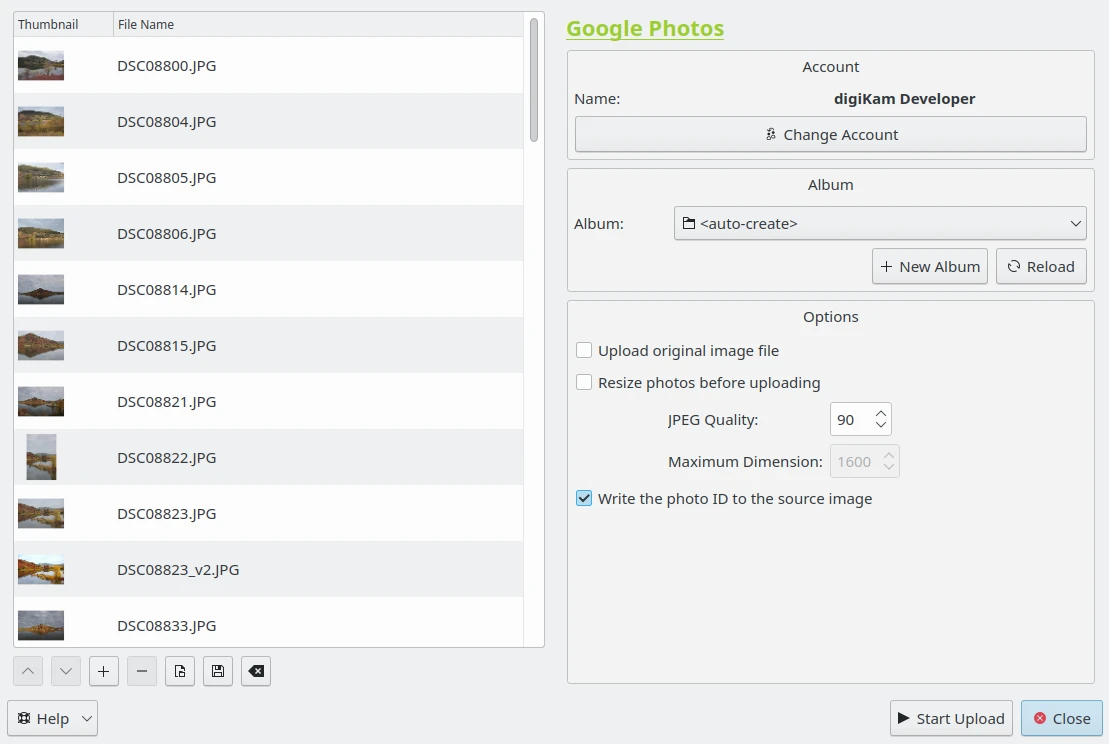Click the Change Account button
The height and width of the screenshot is (744, 1109).
(x=830, y=135)
